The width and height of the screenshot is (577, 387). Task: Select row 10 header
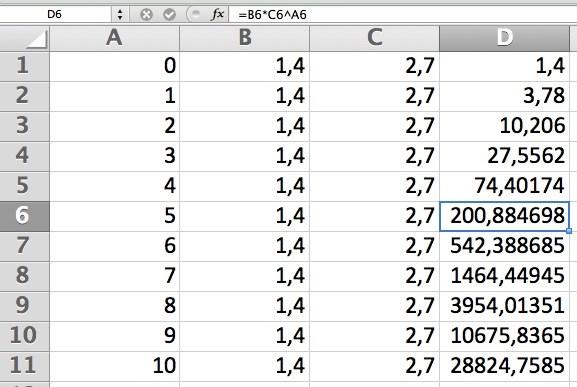click(x=25, y=336)
